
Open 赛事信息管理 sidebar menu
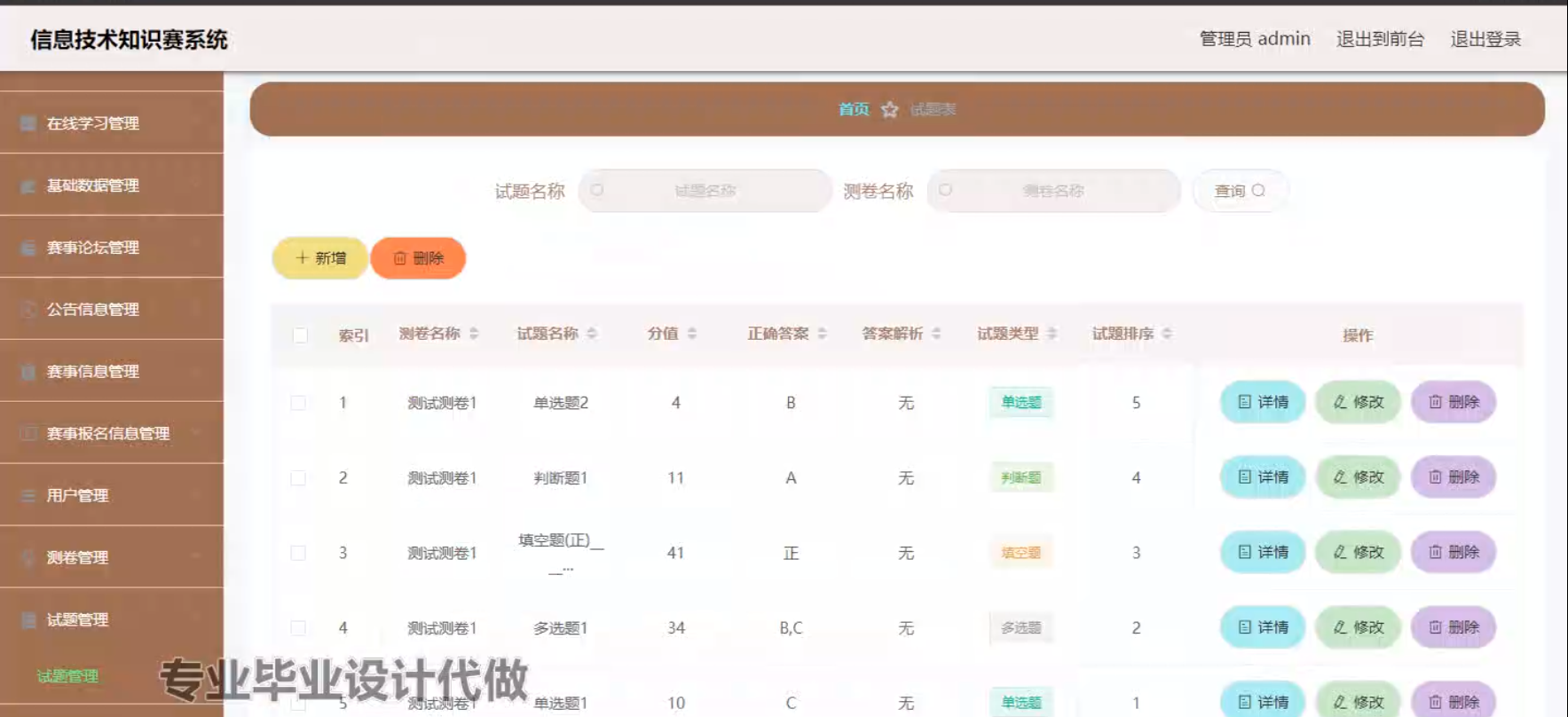point(111,371)
